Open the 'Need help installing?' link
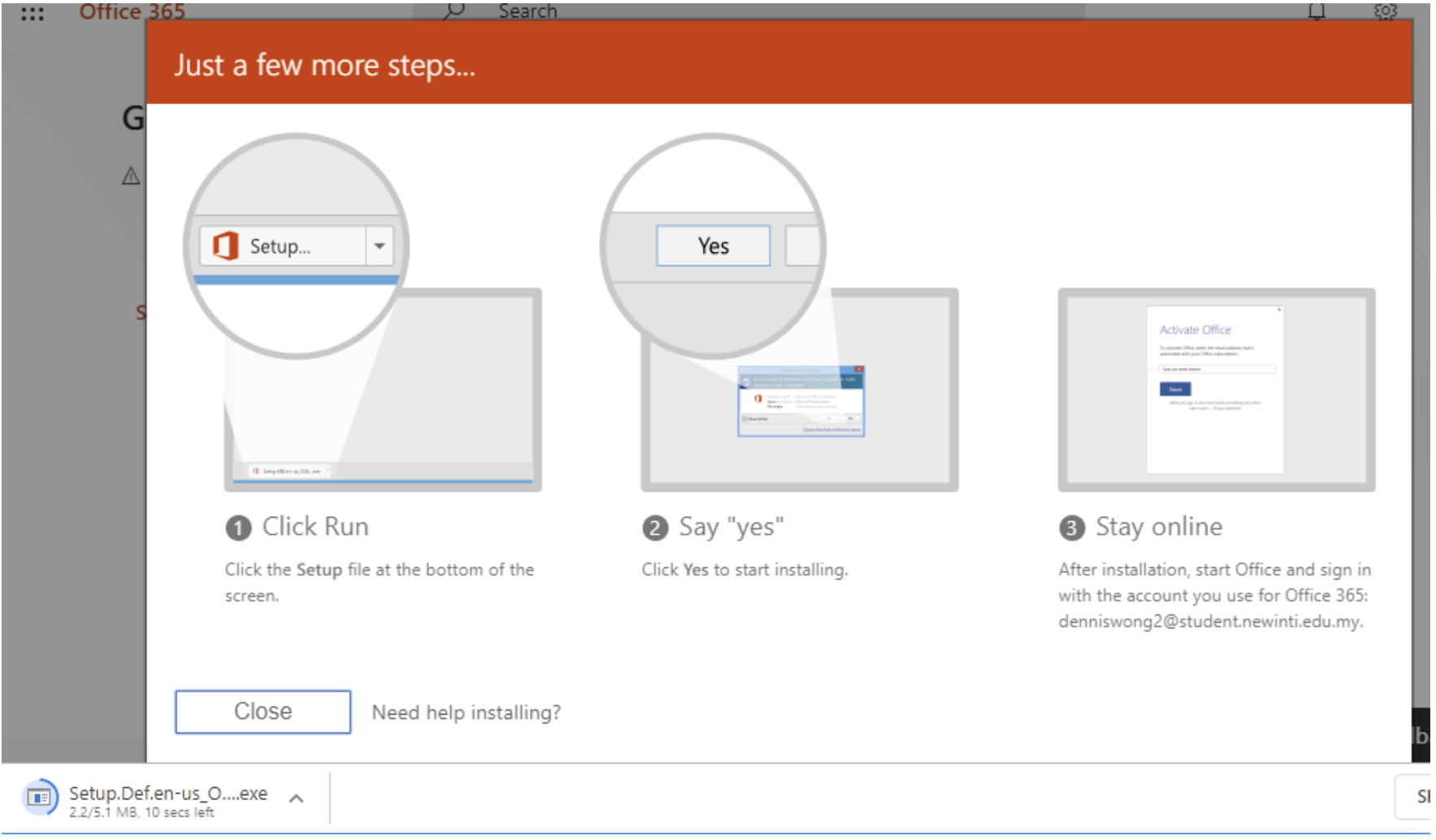1436x840 pixels. tap(466, 712)
